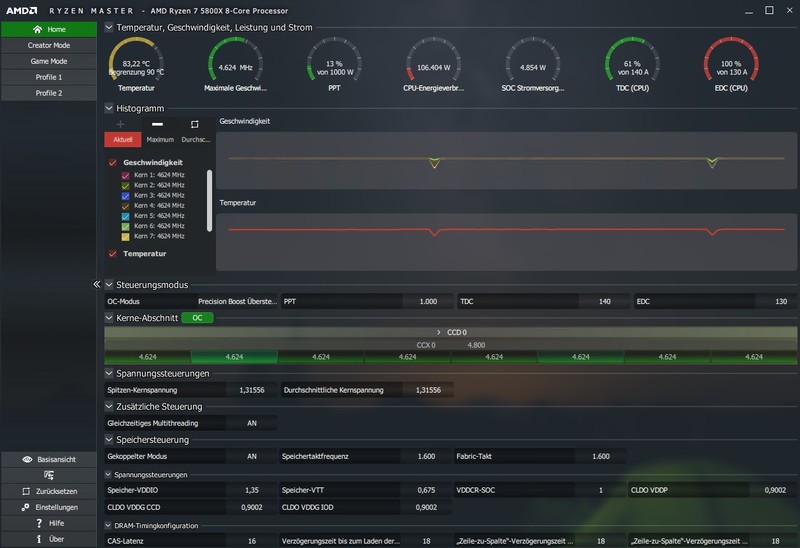This screenshot has width=800, height=548.
Task: Collapse the Speichersteuerung section
Action: (x=109, y=439)
